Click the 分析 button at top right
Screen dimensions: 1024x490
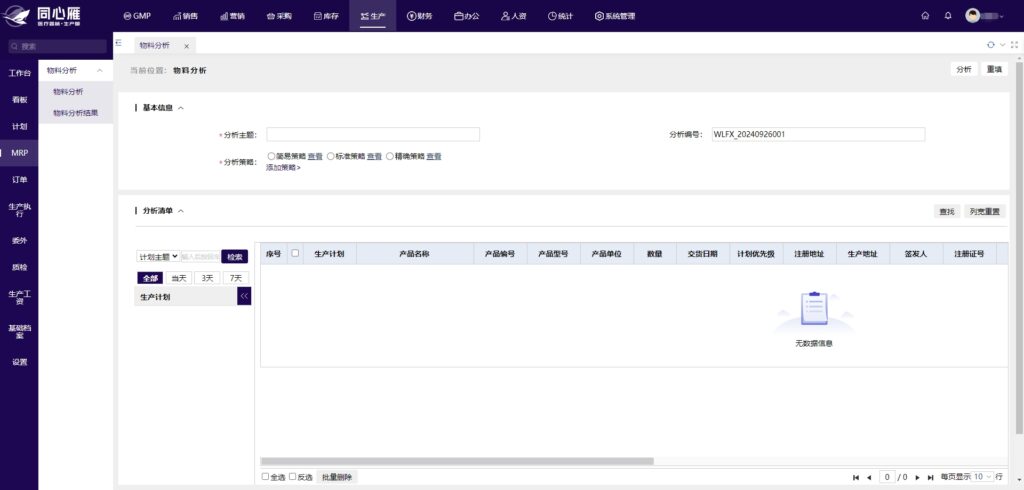pyautogui.click(x=963, y=69)
